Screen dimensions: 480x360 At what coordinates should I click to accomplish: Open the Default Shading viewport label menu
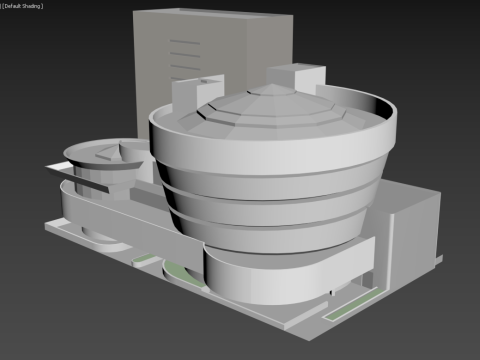pos(23,6)
